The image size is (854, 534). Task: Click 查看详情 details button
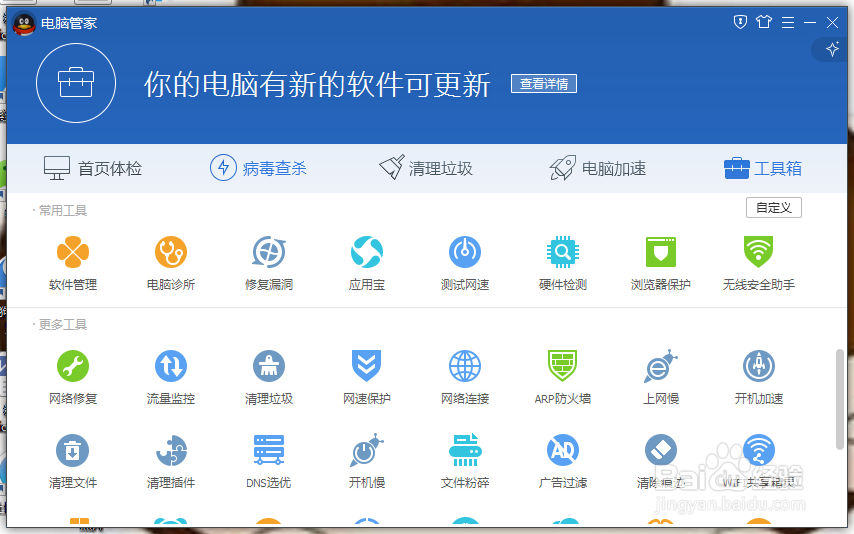tap(544, 83)
